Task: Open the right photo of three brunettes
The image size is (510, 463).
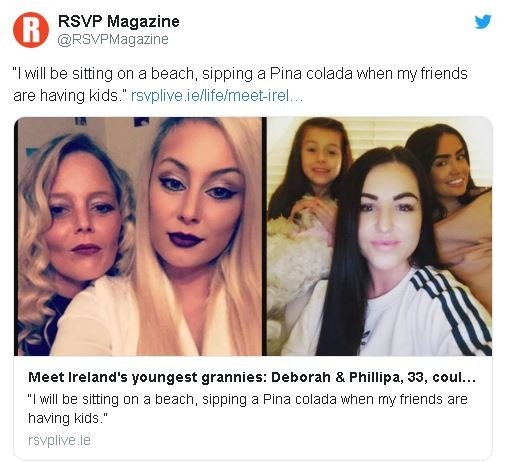Action: tap(379, 236)
